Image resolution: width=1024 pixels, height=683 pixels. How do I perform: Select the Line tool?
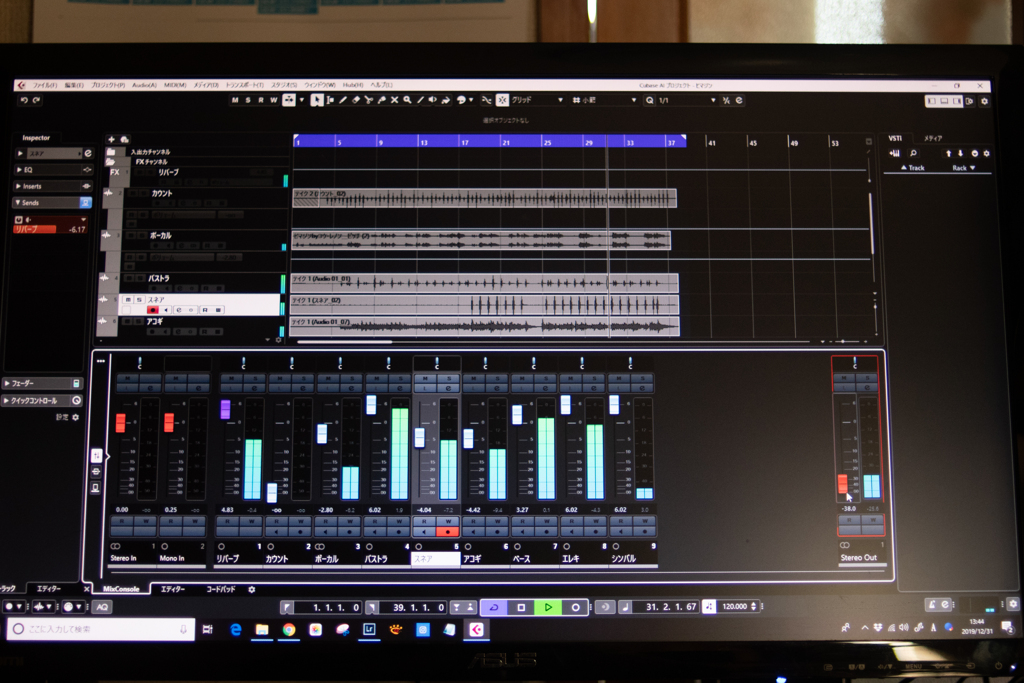pyautogui.click(x=420, y=100)
